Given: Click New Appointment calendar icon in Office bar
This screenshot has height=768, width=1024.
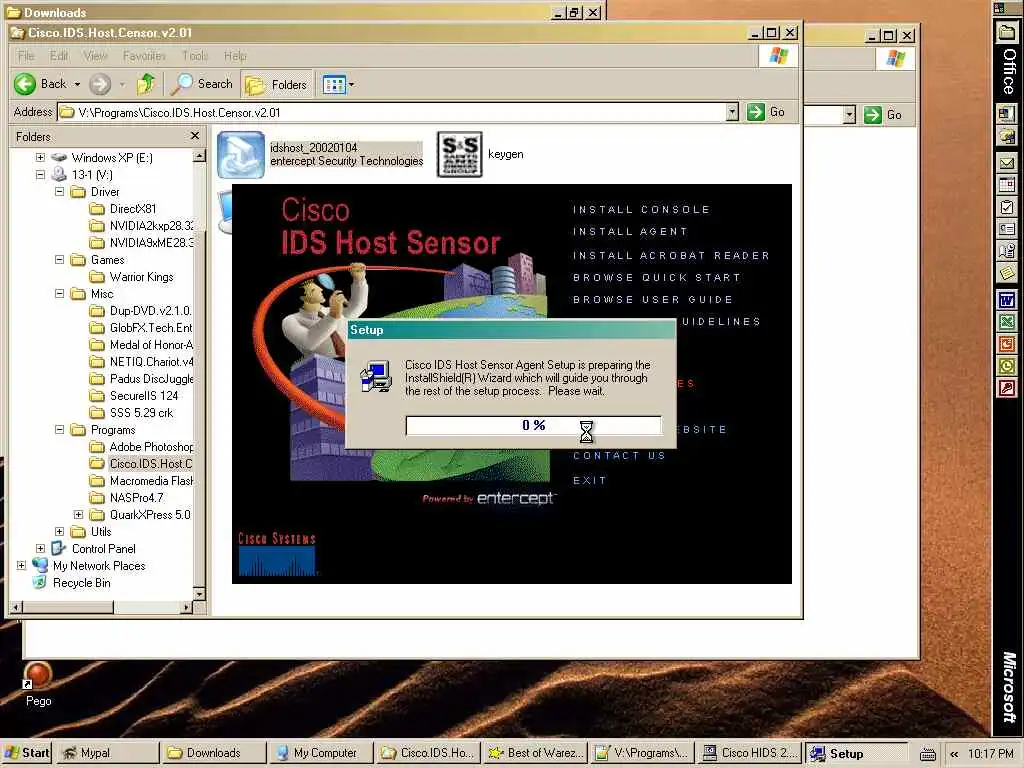Looking at the screenshot, I should pyautogui.click(x=1006, y=185).
